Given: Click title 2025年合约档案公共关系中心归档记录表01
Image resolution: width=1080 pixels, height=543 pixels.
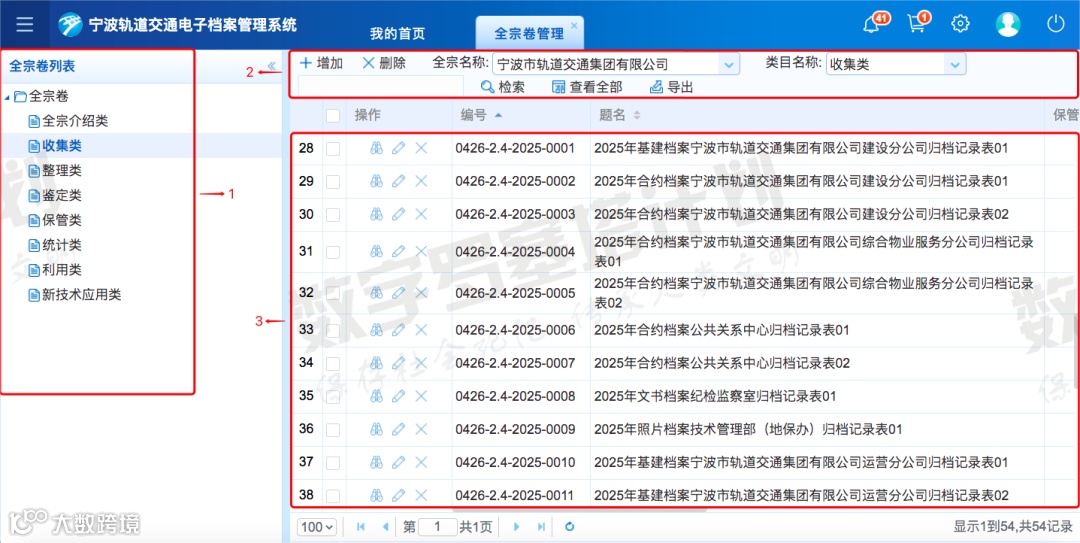Looking at the screenshot, I should point(722,330).
